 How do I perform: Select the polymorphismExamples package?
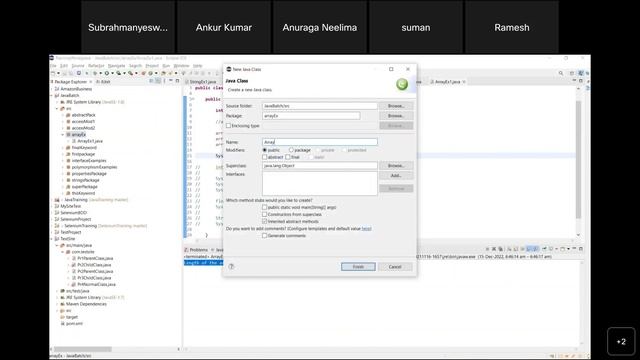[94, 167]
